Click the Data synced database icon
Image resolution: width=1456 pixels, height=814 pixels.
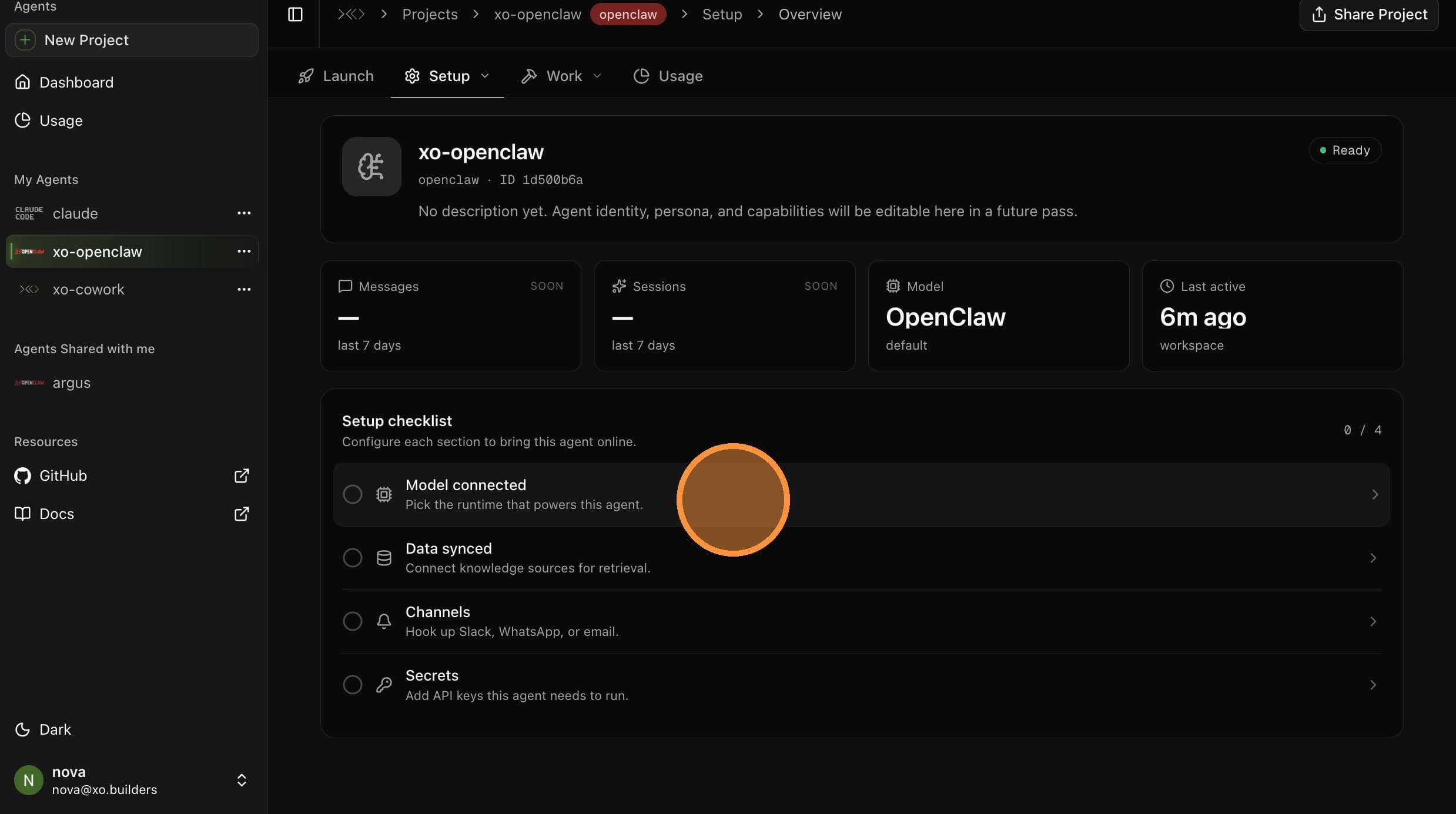384,558
